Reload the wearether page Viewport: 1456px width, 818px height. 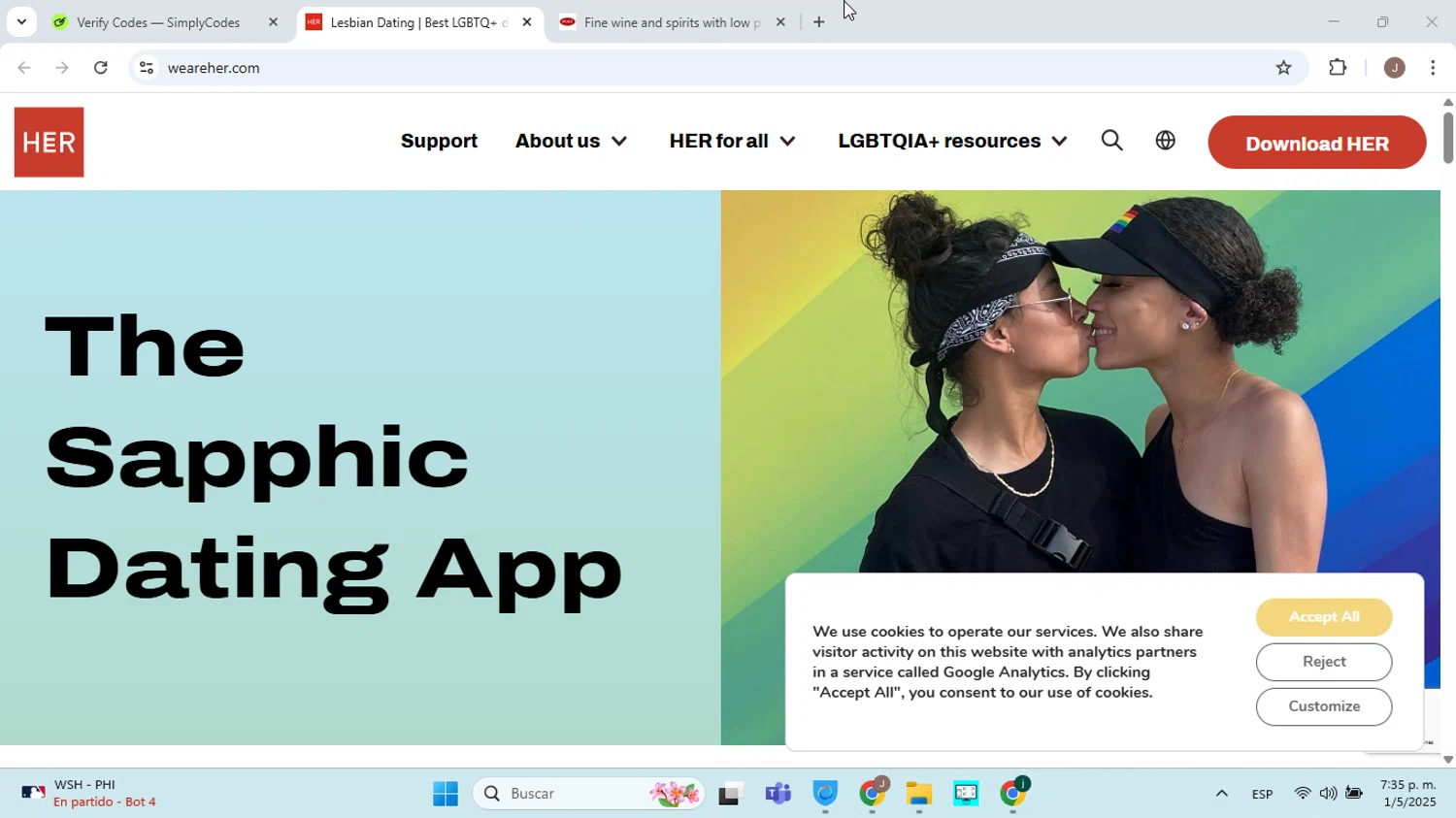click(x=101, y=68)
